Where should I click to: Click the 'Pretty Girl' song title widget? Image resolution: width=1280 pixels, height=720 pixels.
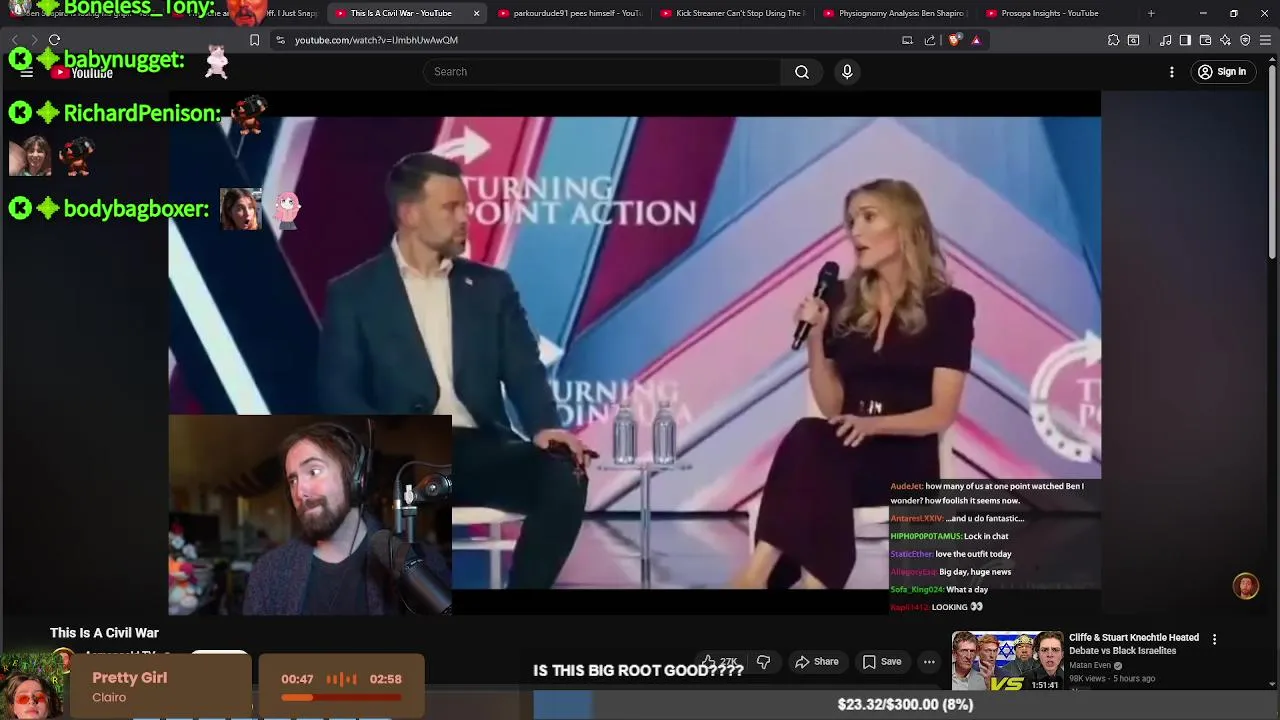tap(130, 678)
